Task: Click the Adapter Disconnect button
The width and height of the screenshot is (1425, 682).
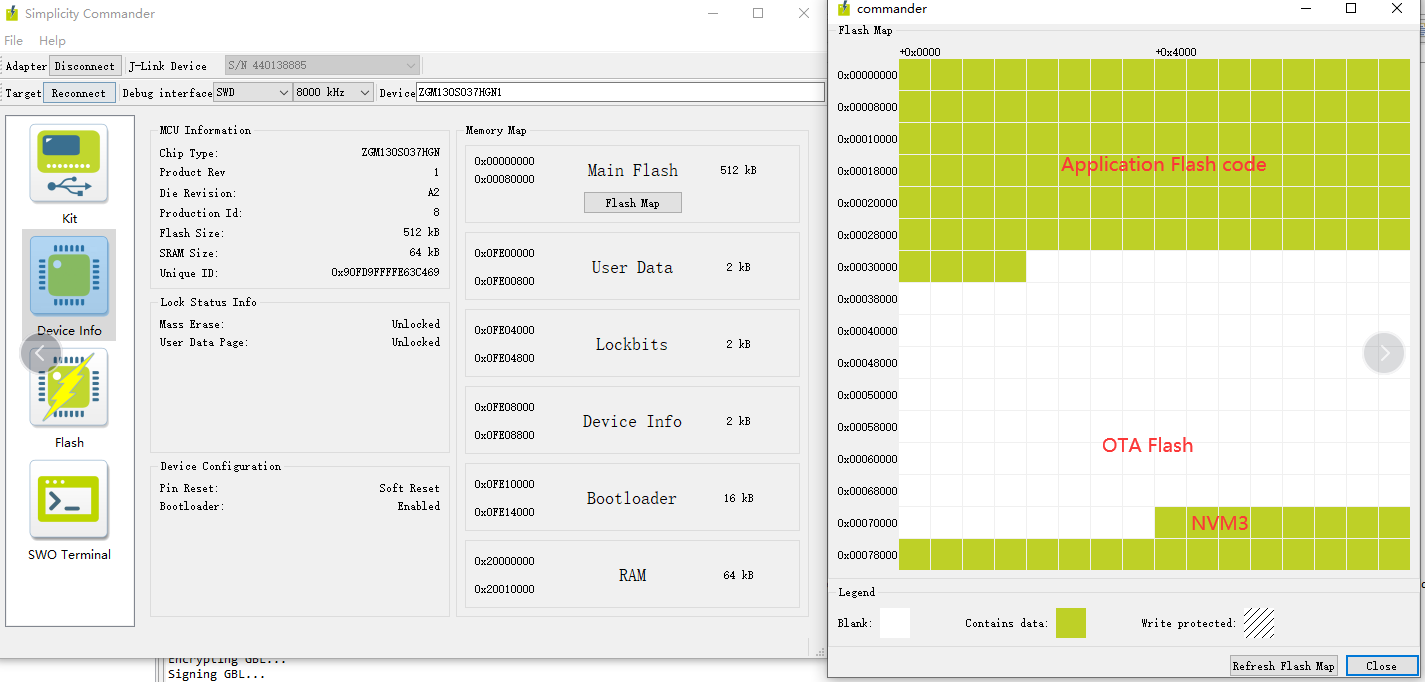Action: pos(85,66)
